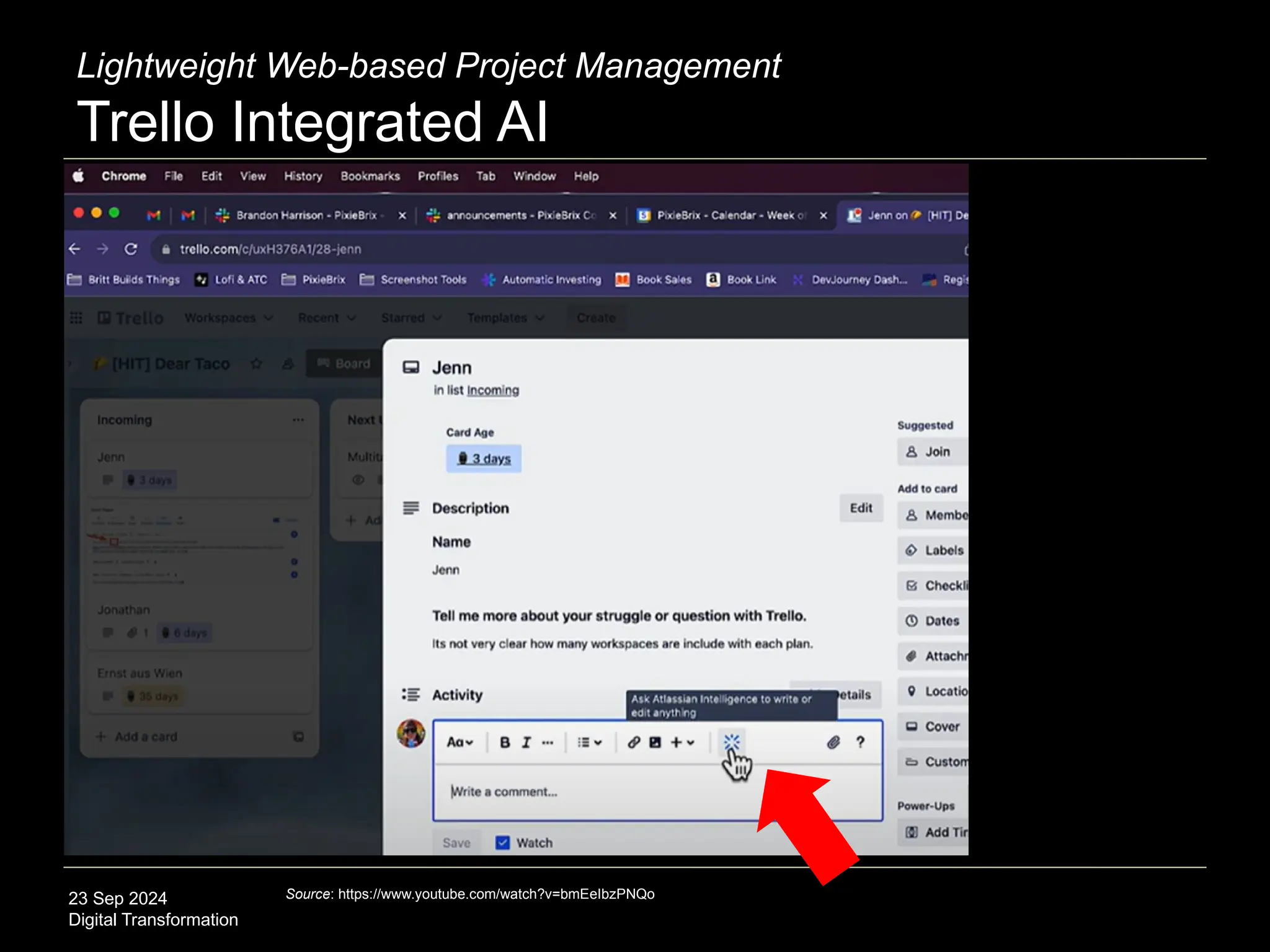The width and height of the screenshot is (1270, 952).
Task: Open the Chrome menu bar item
Action: pyautogui.click(x=124, y=176)
